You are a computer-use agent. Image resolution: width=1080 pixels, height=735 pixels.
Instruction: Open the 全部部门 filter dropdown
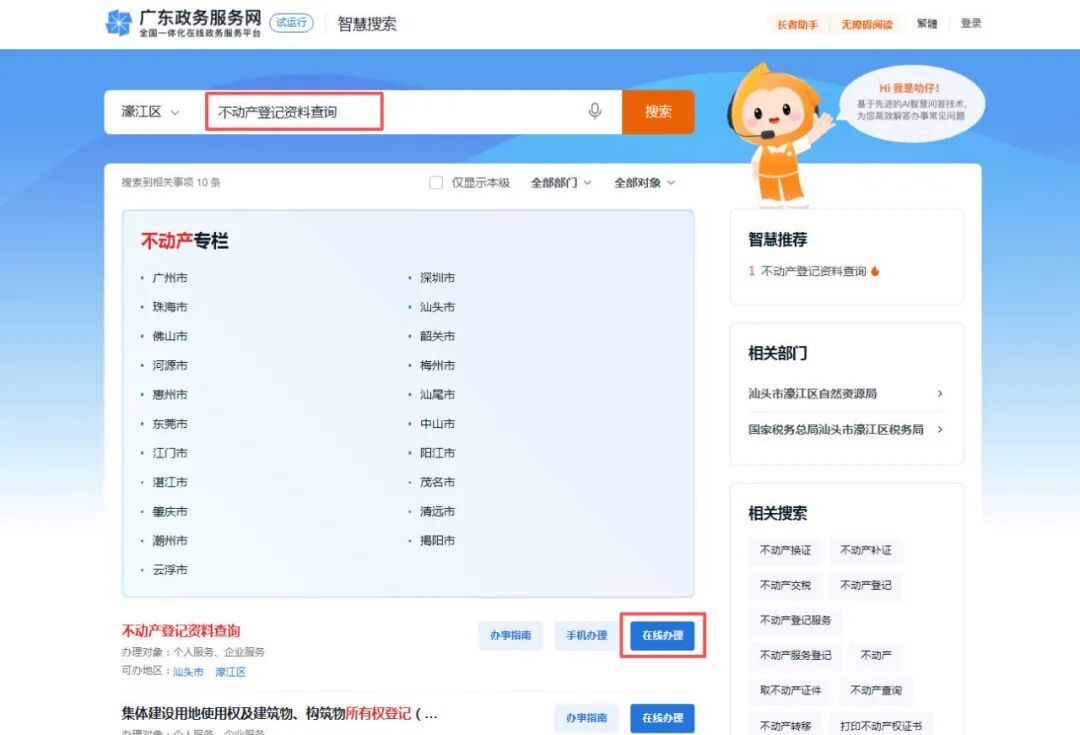(x=560, y=183)
